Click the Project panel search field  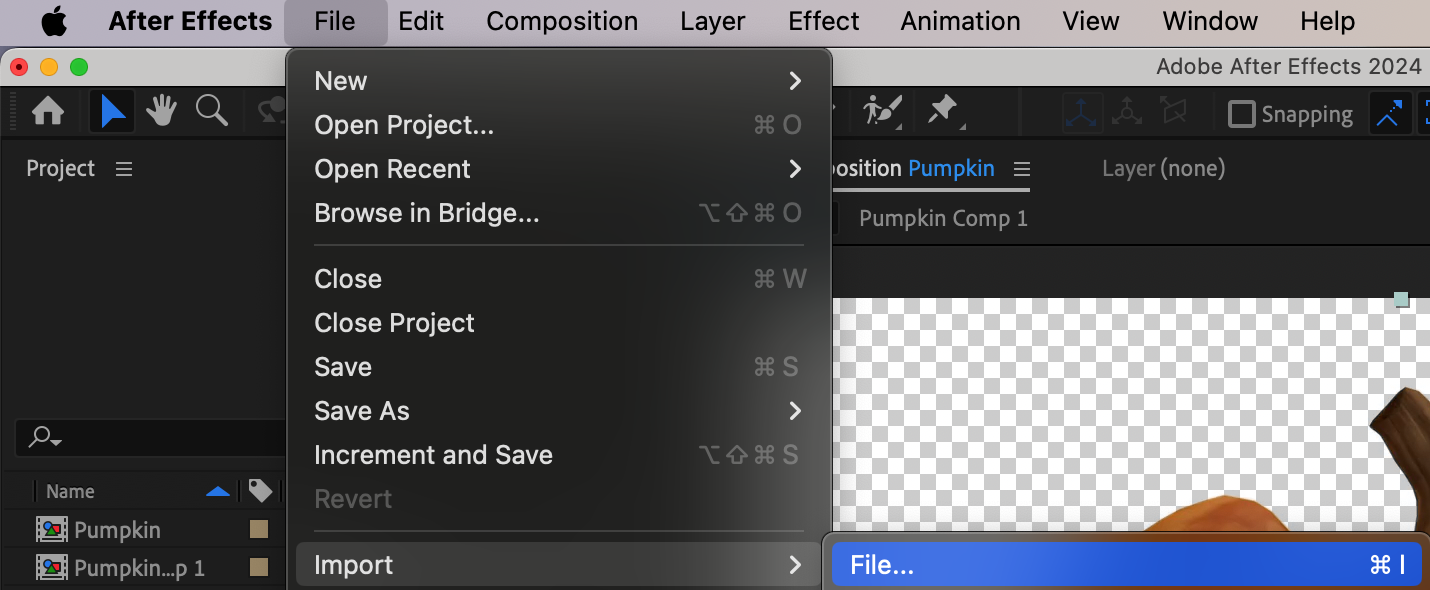(150, 438)
